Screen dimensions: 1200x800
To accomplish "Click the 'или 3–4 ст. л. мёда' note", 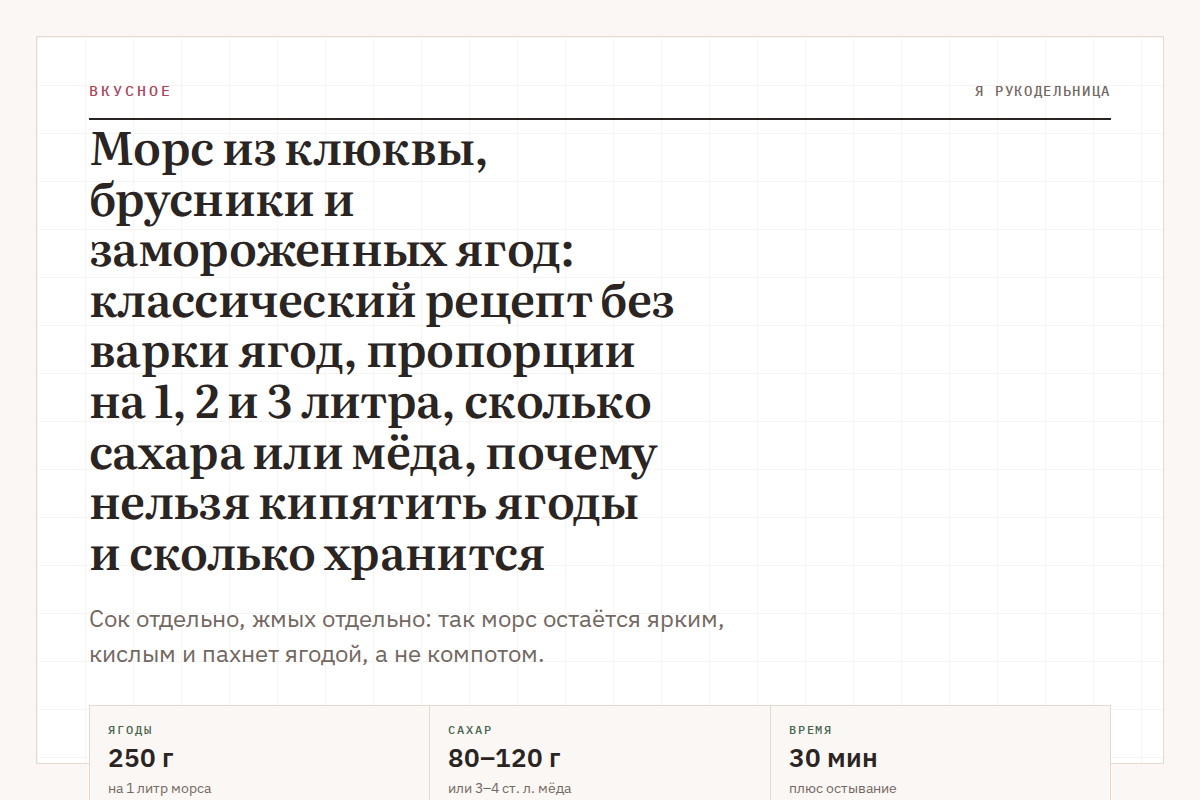I will (x=509, y=788).
